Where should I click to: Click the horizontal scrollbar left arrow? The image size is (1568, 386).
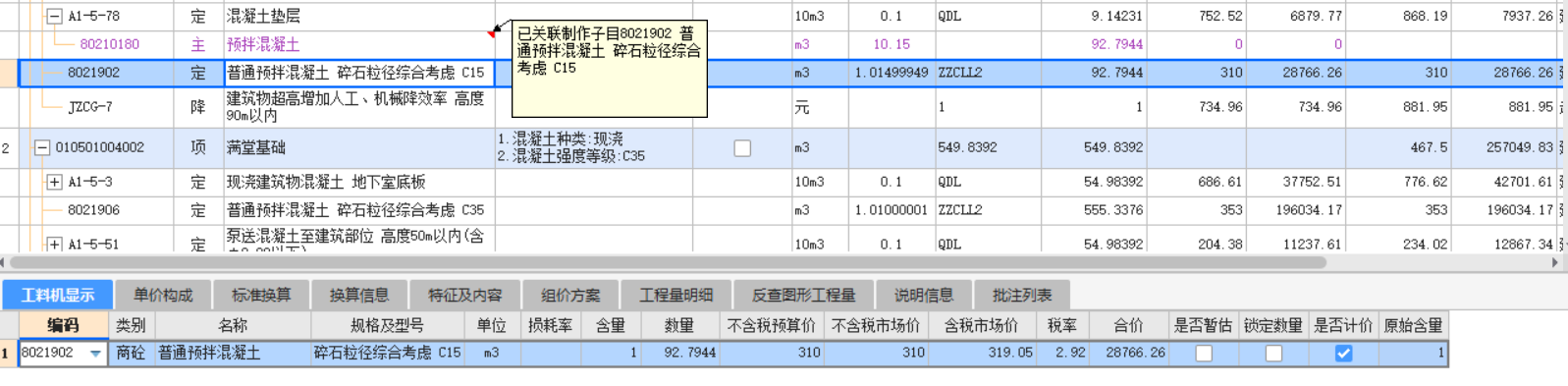[x=4, y=263]
